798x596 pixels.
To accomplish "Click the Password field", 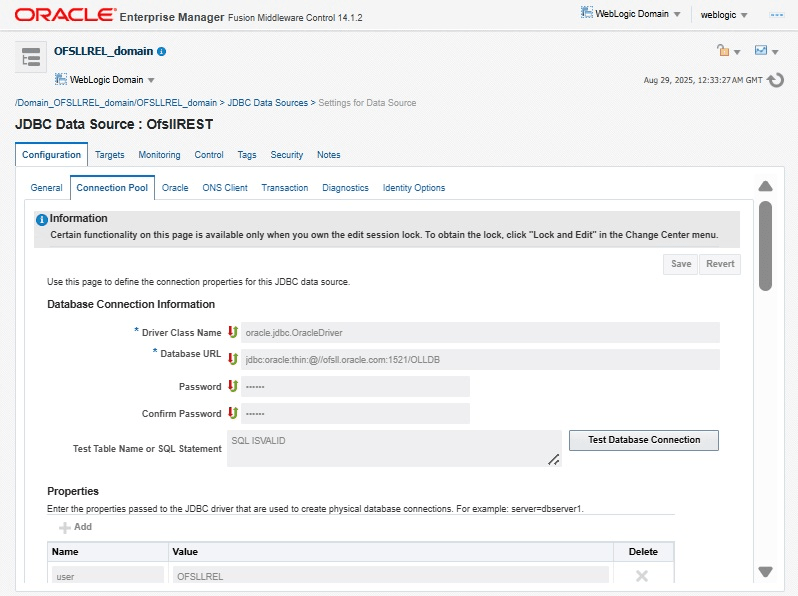I will [355, 386].
